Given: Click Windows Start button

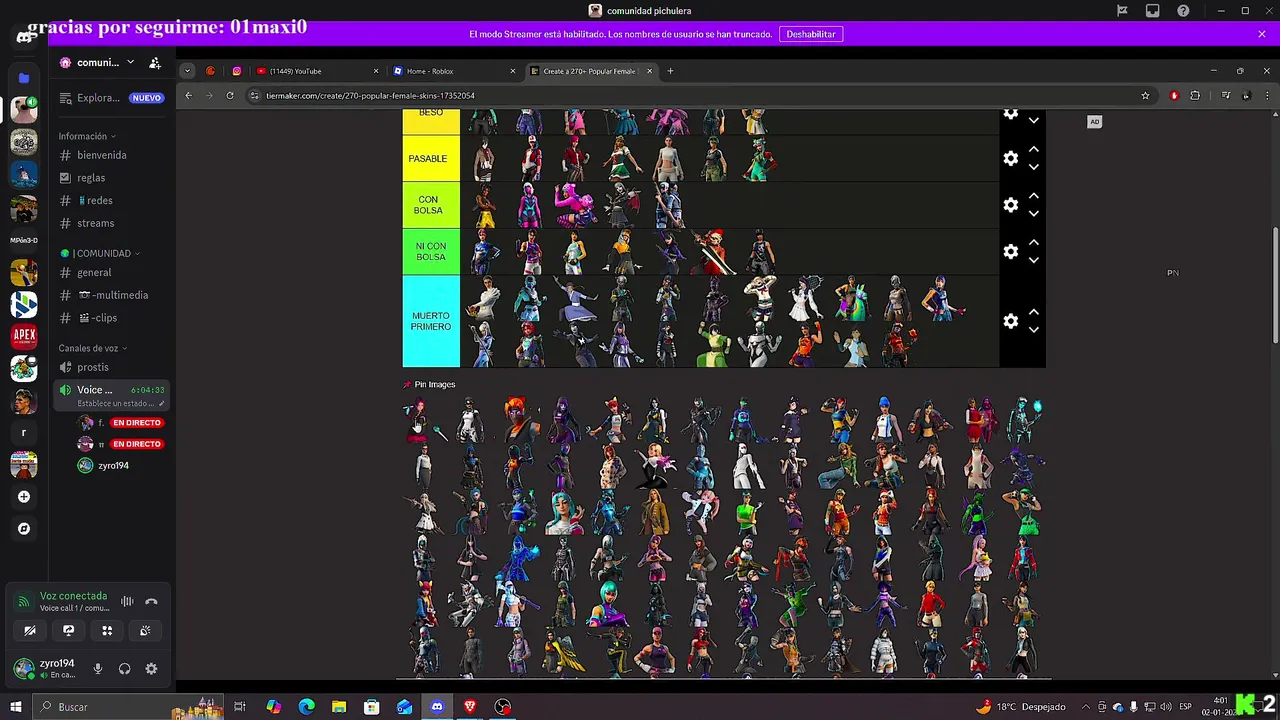Looking at the screenshot, I should (15, 707).
